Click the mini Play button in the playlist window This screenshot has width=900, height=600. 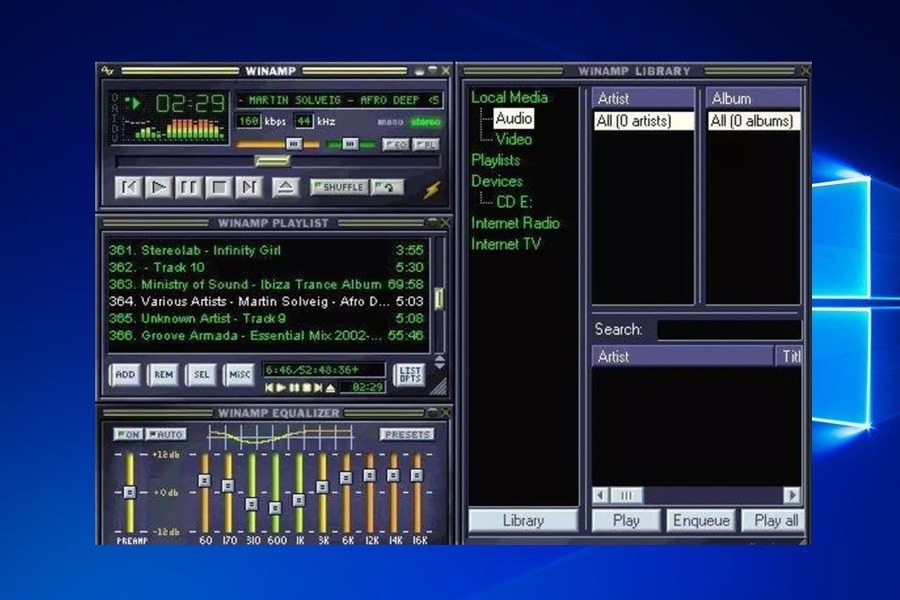click(281, 388)
